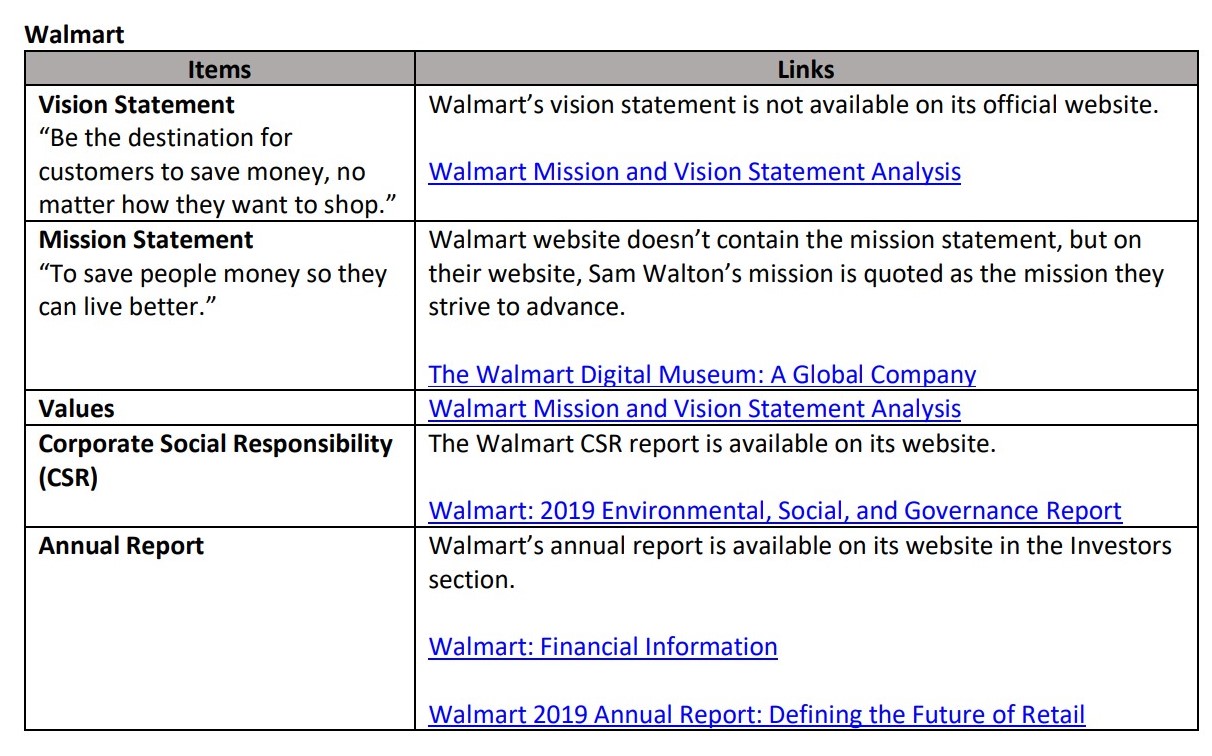Open The Walmart Digital Museum link
Image resolution: width=1212 pixels, height=756 pixels.
click(702, 375)
